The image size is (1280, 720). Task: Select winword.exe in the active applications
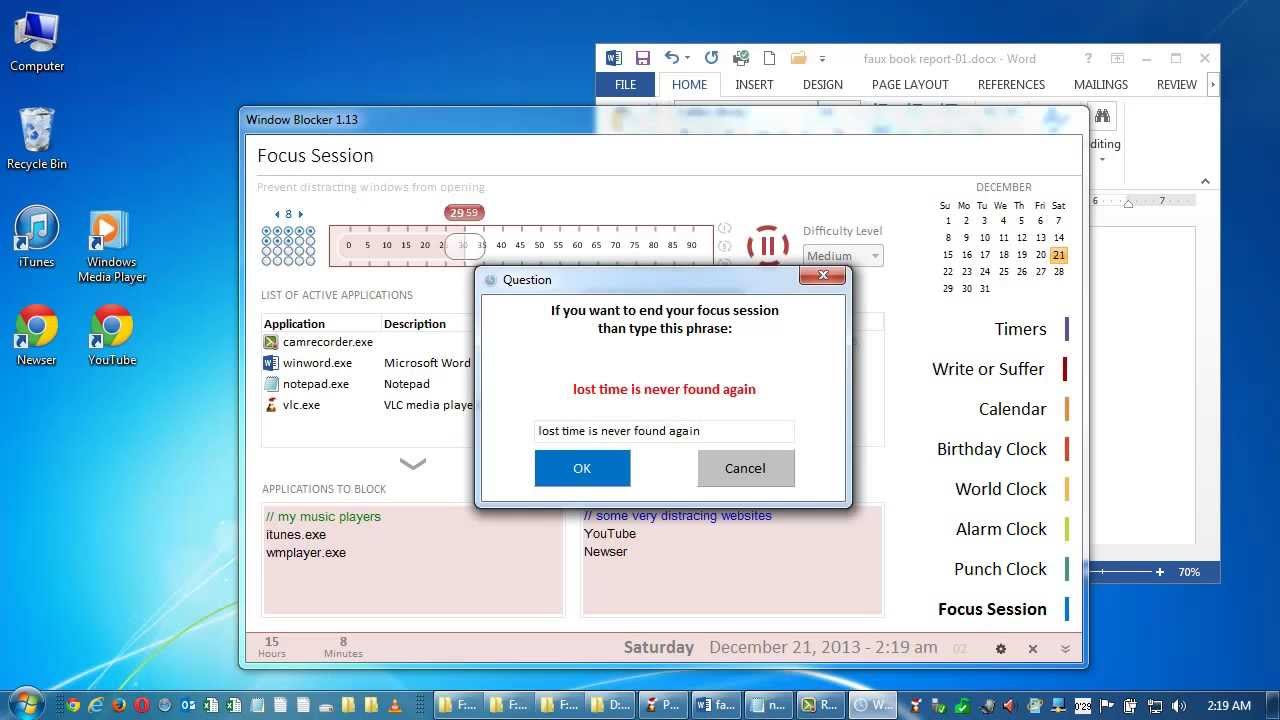coord(317,363)
